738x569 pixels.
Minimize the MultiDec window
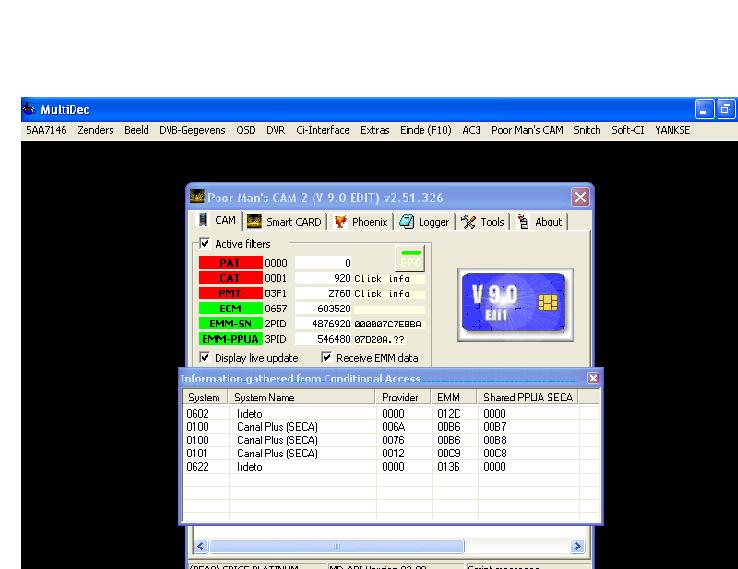pyautogui.click(x=704, y=109)
